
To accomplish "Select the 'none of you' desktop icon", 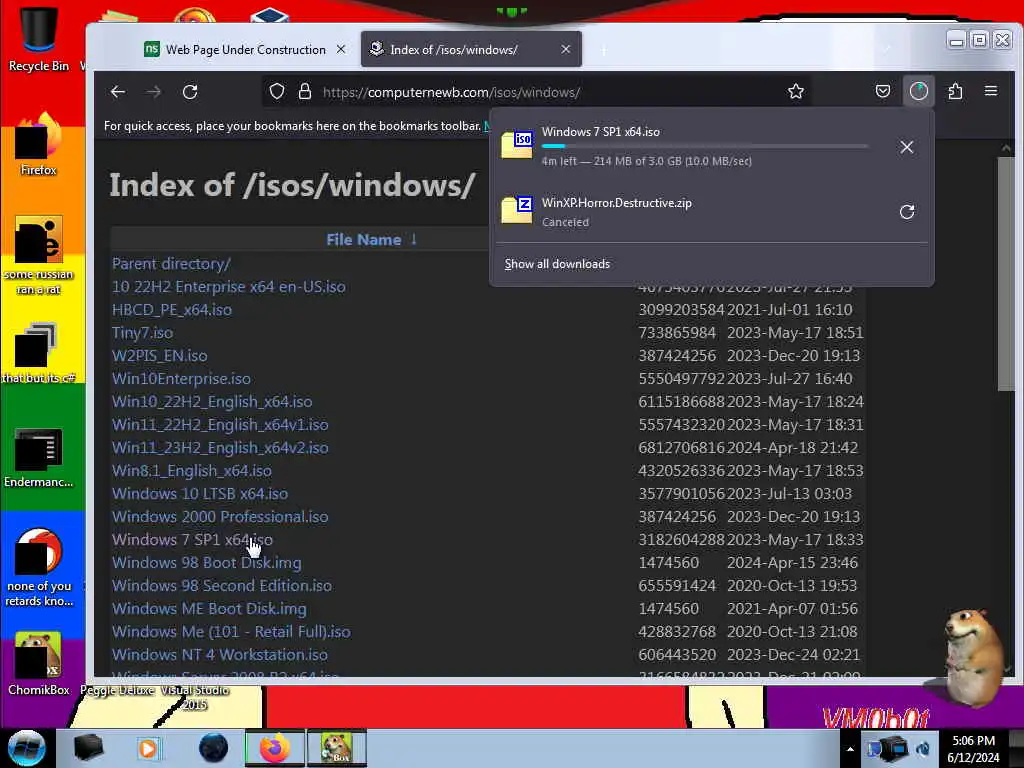I will [x=39, y=567].
